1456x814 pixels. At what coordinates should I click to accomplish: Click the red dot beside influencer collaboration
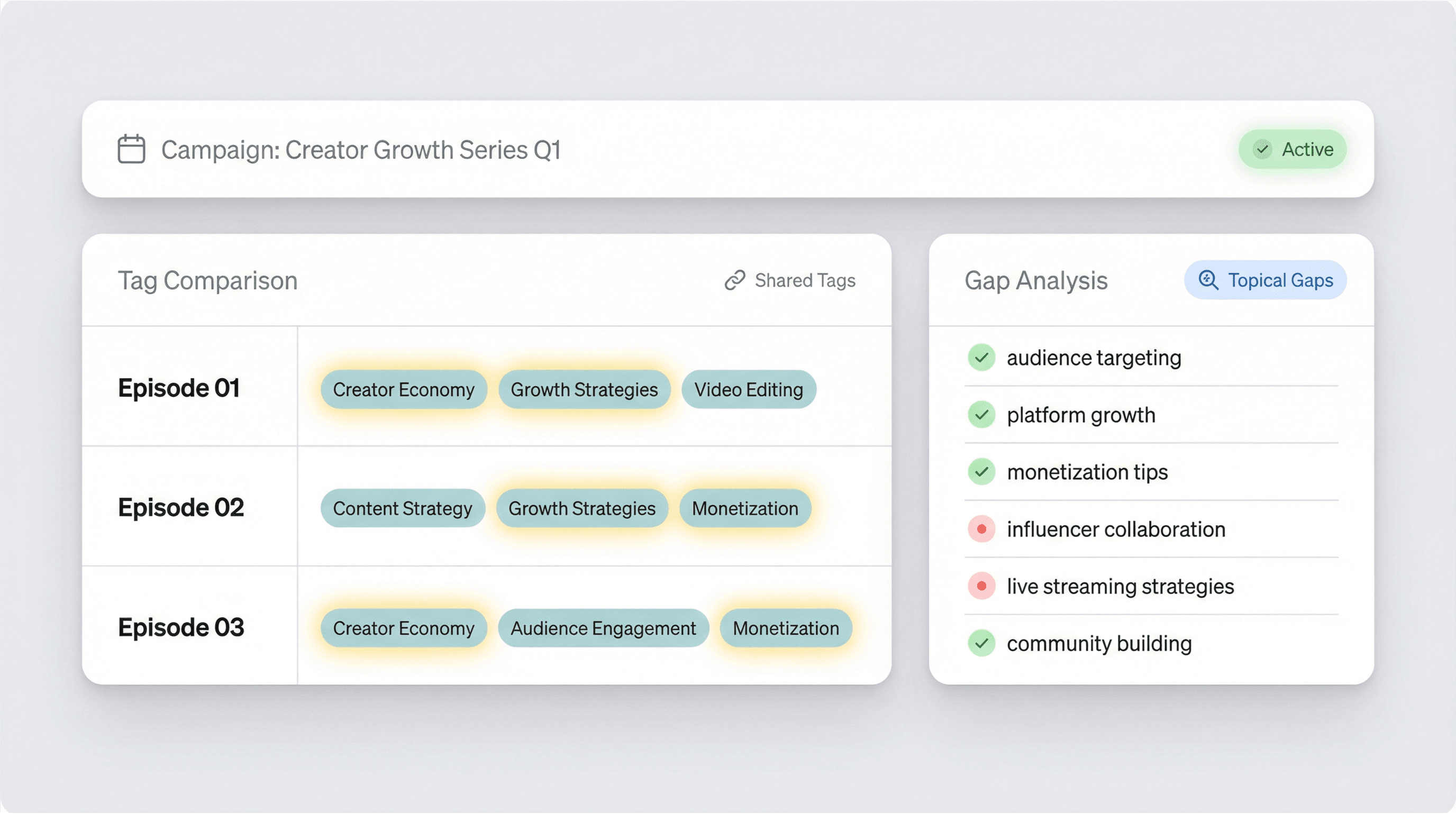tap(981, 529)
